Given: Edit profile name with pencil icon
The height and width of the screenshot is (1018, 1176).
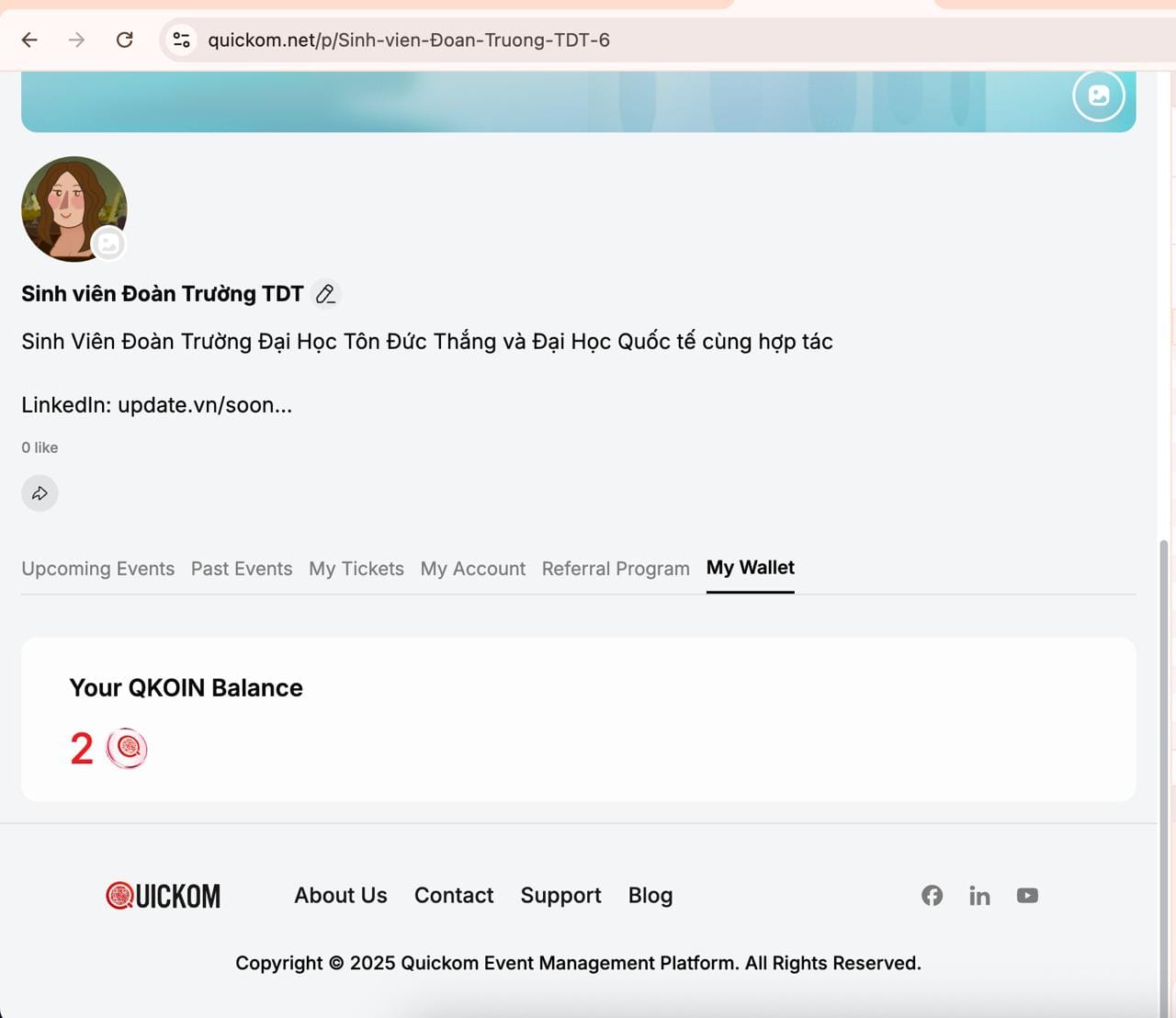Looking at the screenshot, I should point(325,294).
